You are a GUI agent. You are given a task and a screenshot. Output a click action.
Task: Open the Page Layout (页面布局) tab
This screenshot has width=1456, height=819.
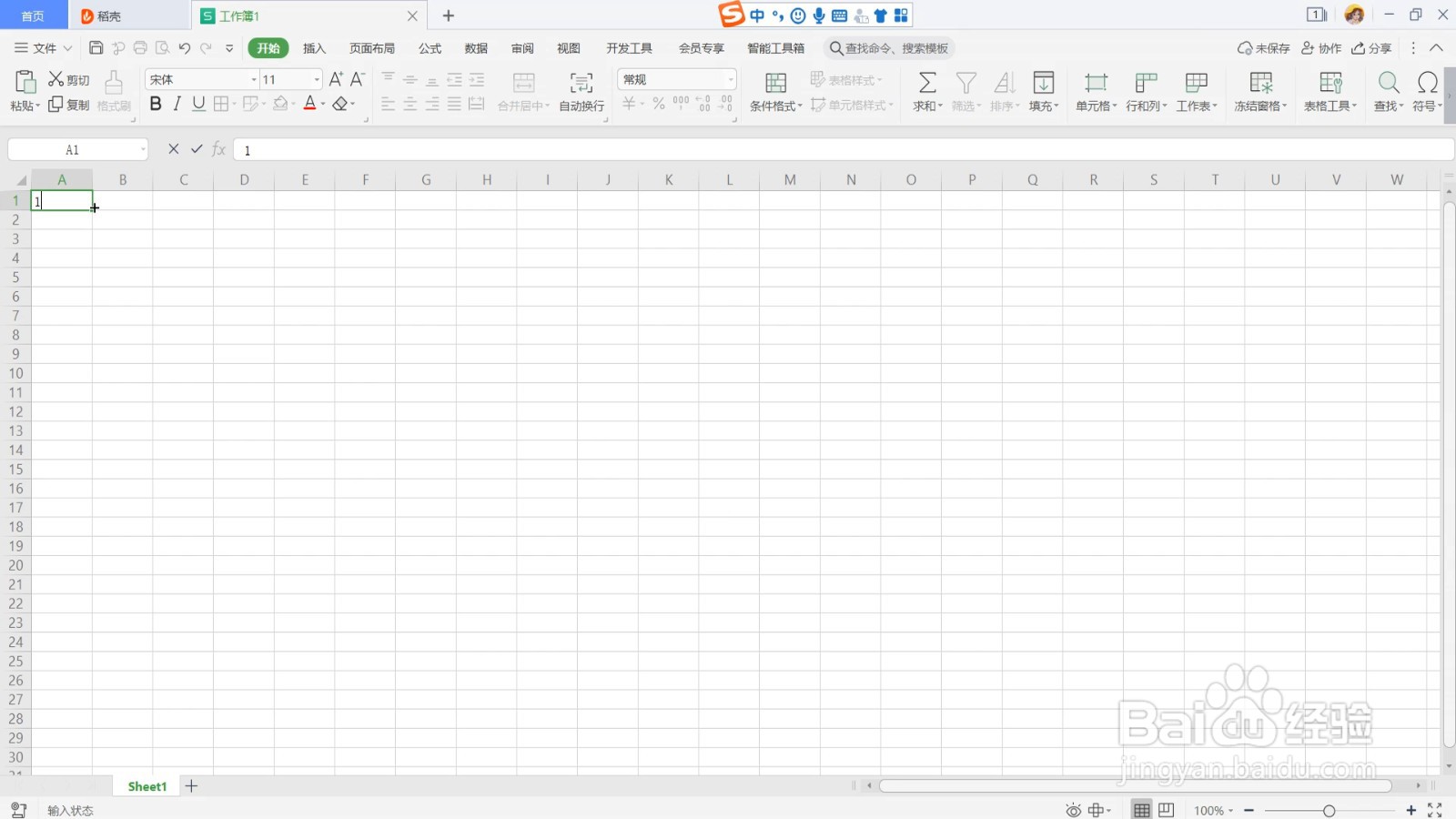372,48
